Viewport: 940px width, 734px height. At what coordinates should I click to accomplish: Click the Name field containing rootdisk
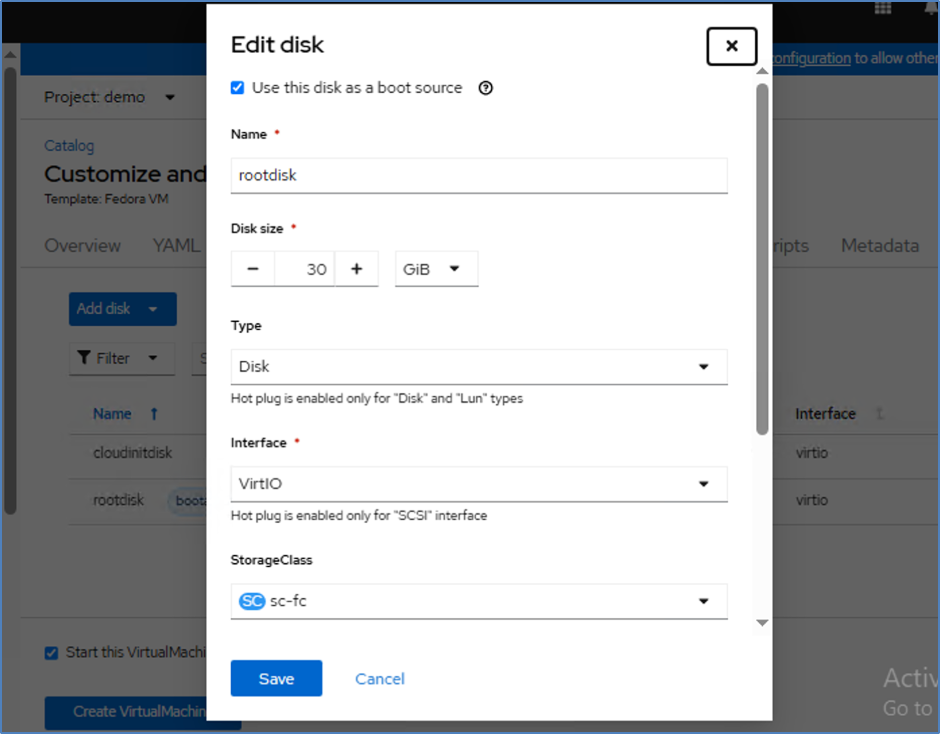479,175
